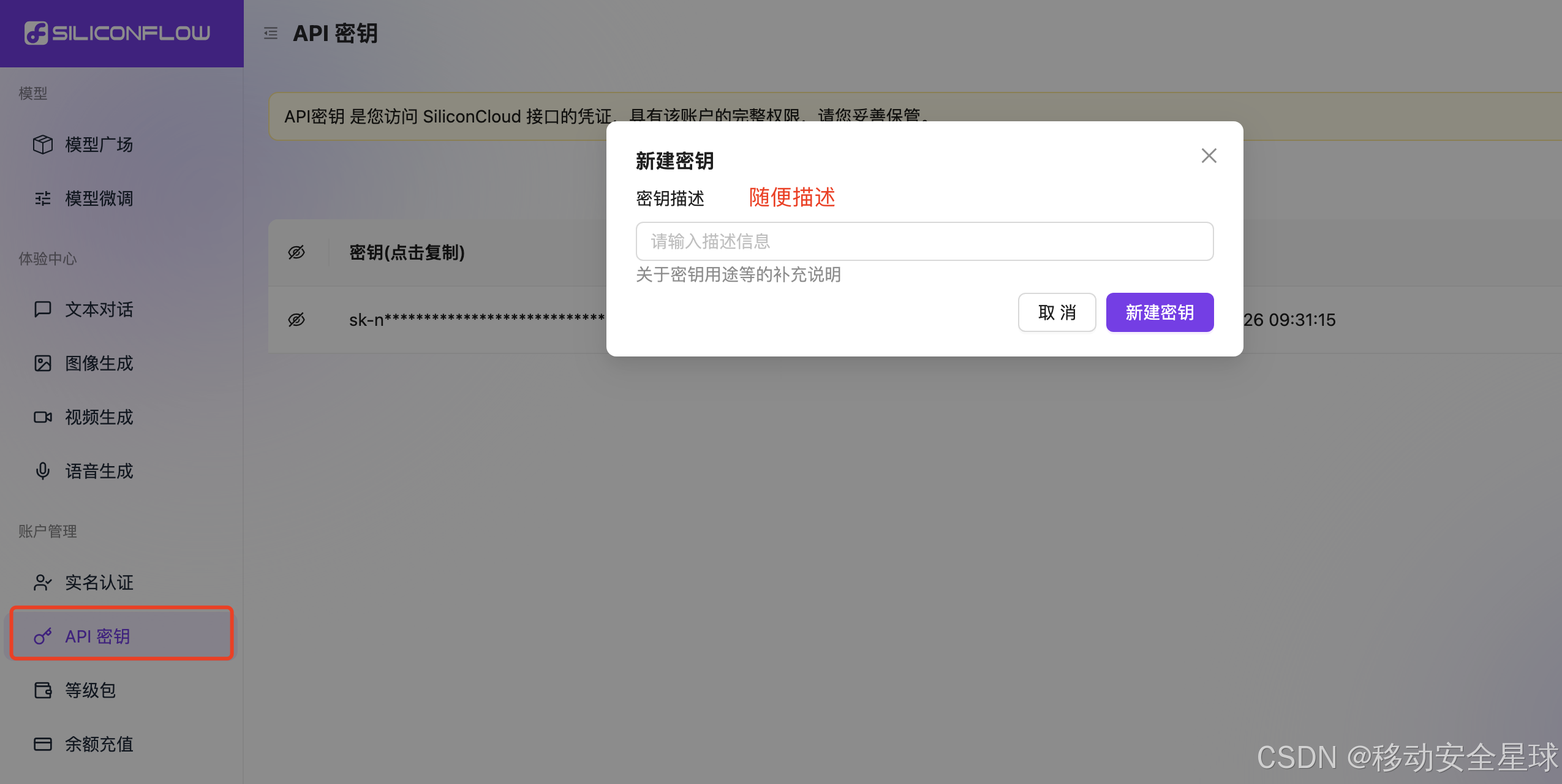This screenshot has width=1562, height=784.
Task: Toggle visibility of all keys in header
Action: click(296, 252)
